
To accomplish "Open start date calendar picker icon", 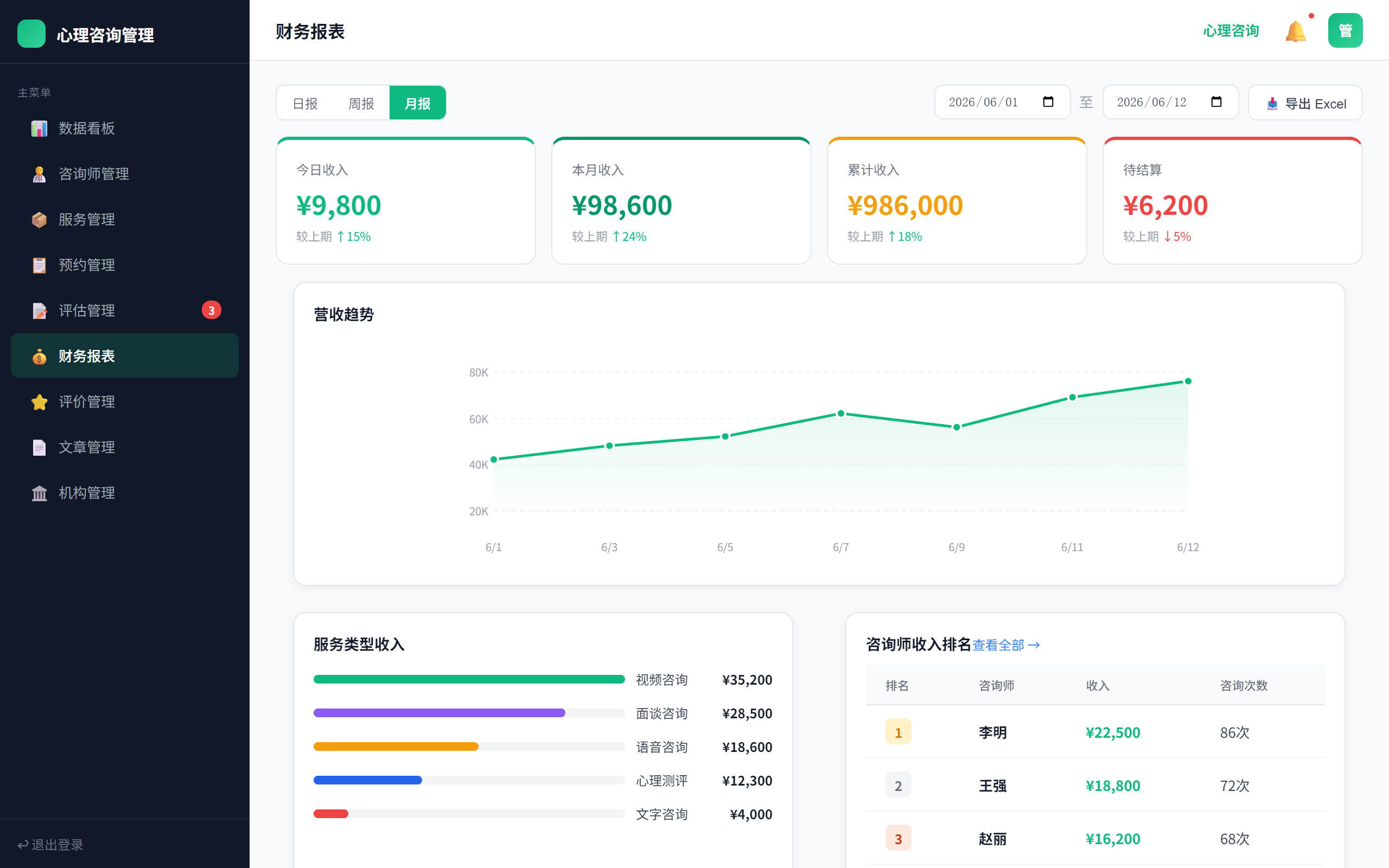I will [1048, 101].
